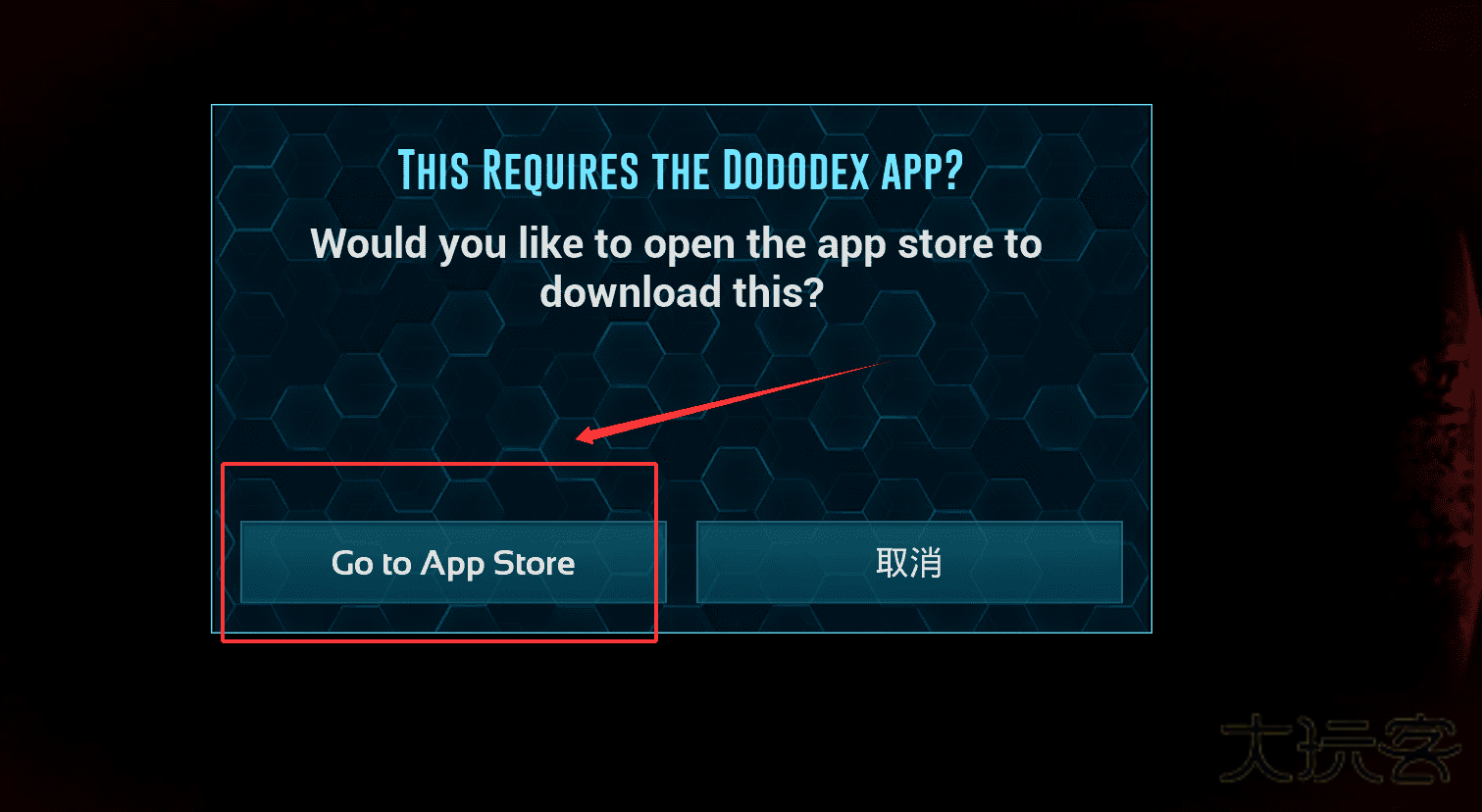Click the 大玩客 watermark logo

1339,750
